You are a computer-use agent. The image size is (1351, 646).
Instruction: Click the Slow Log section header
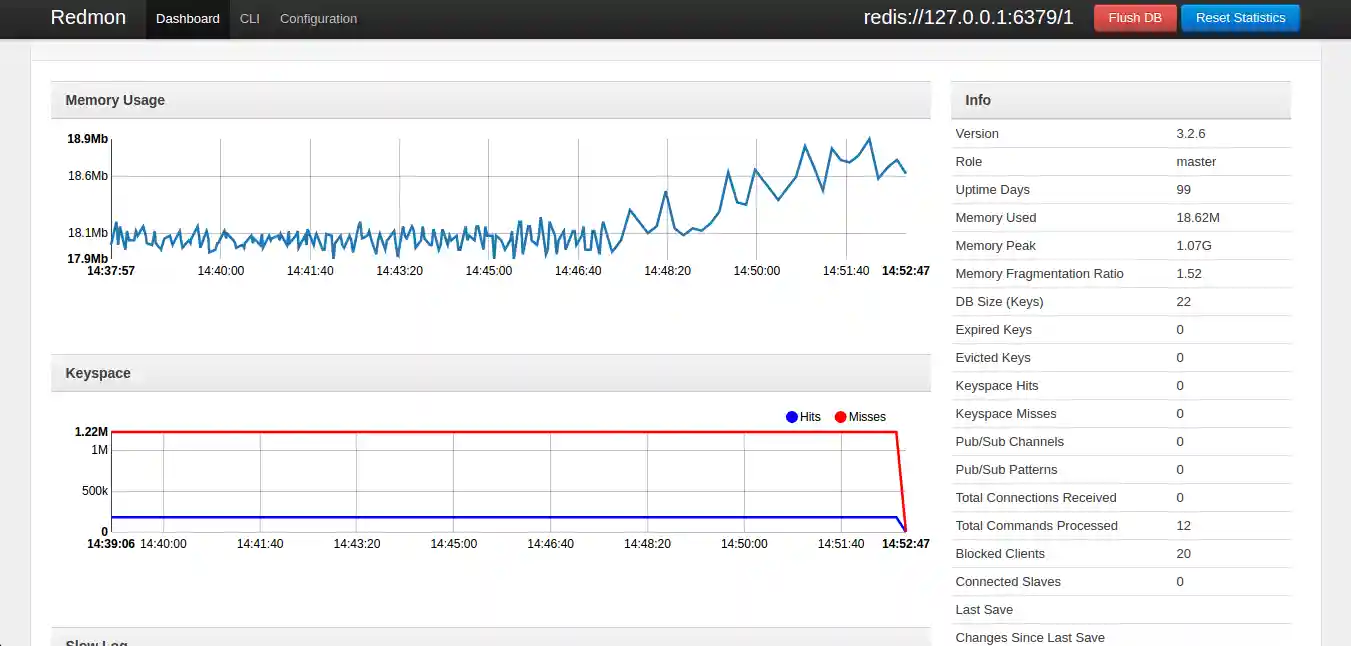click(x=96, y=640)
